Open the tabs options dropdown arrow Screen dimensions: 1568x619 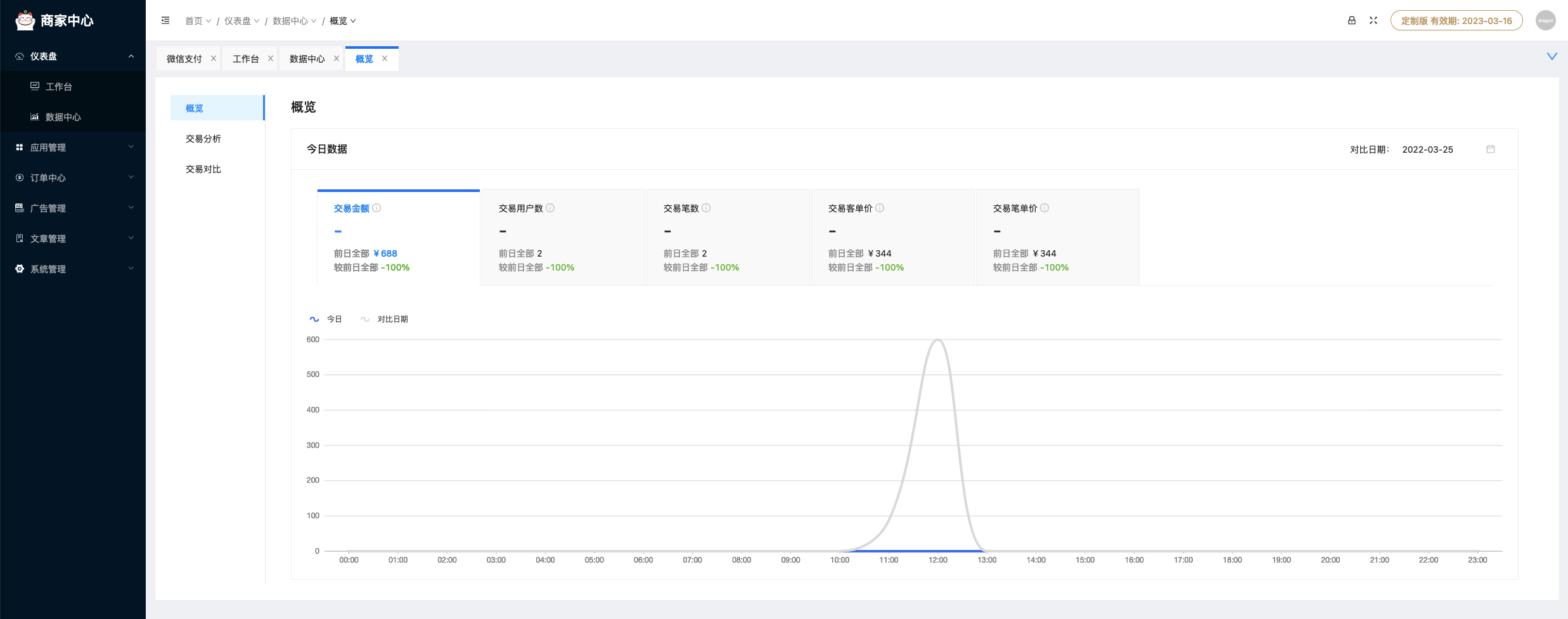pos(1552,56)
